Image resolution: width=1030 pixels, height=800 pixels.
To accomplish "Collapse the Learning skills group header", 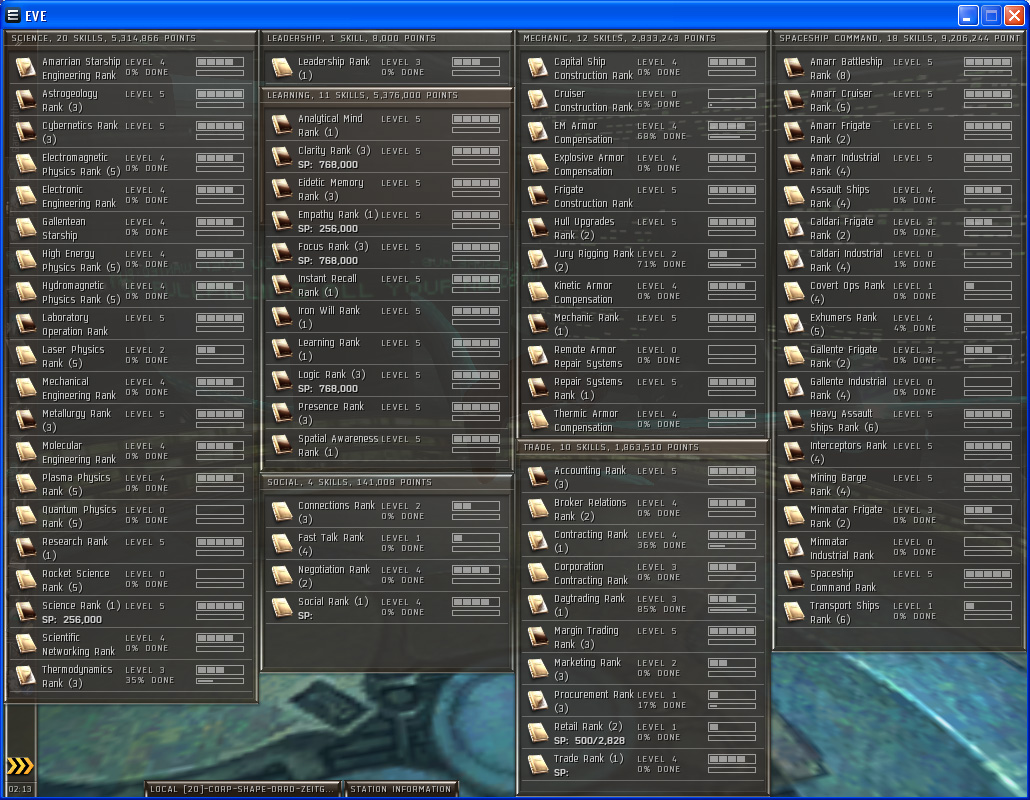I will point(387,95).
